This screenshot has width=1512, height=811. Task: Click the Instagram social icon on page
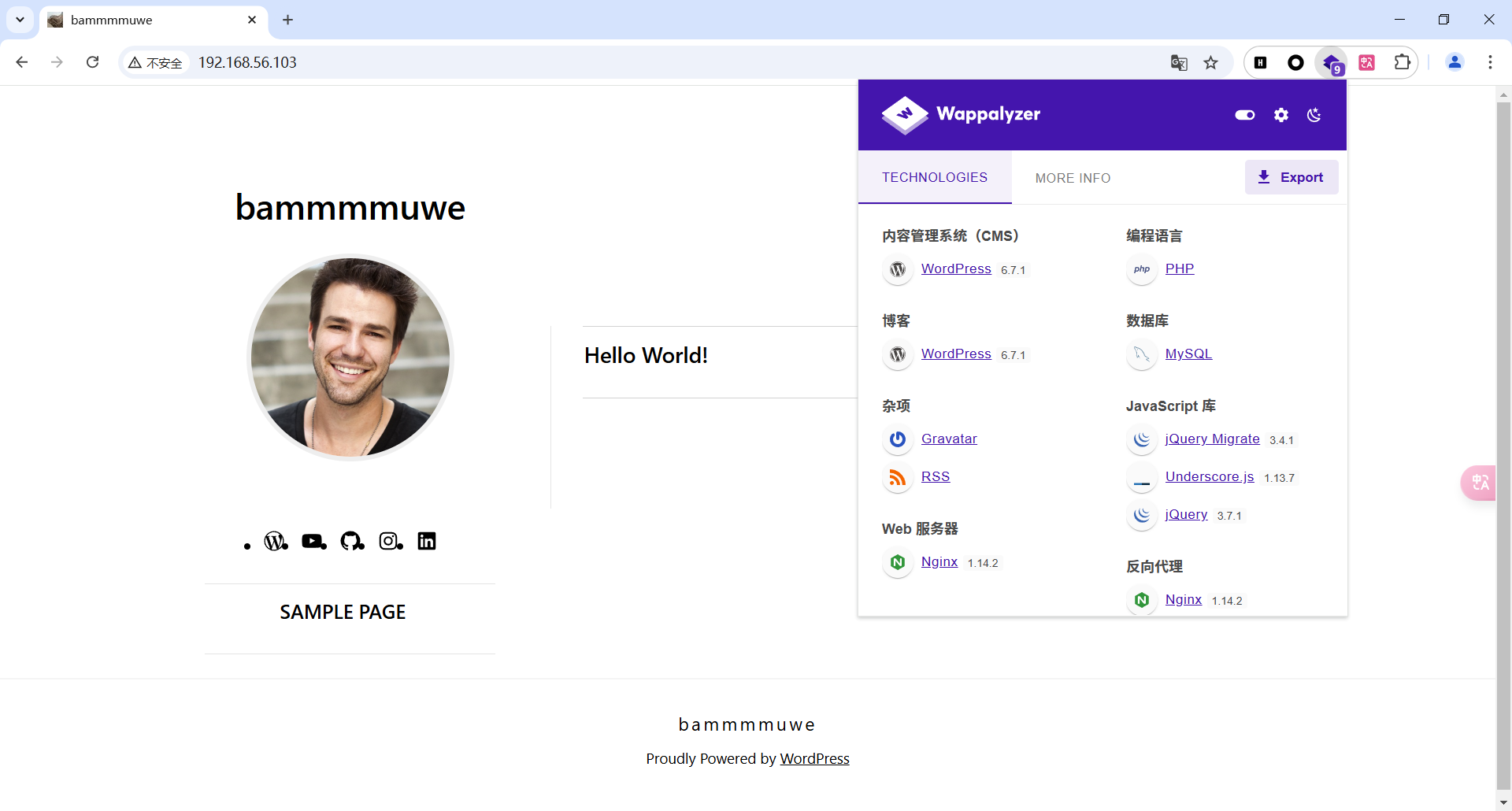389,541
